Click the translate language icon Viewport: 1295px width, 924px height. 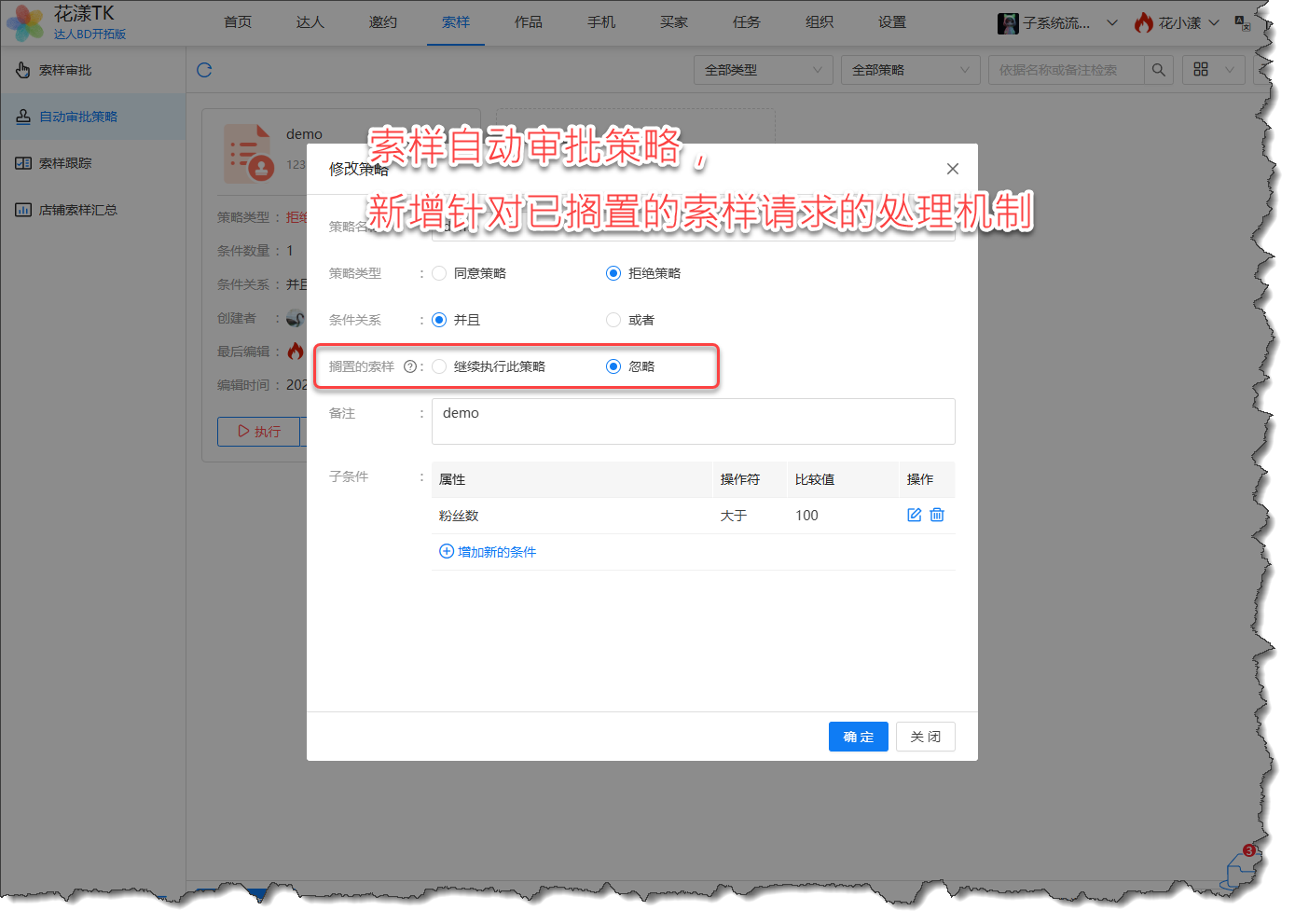coord(1242,23)
